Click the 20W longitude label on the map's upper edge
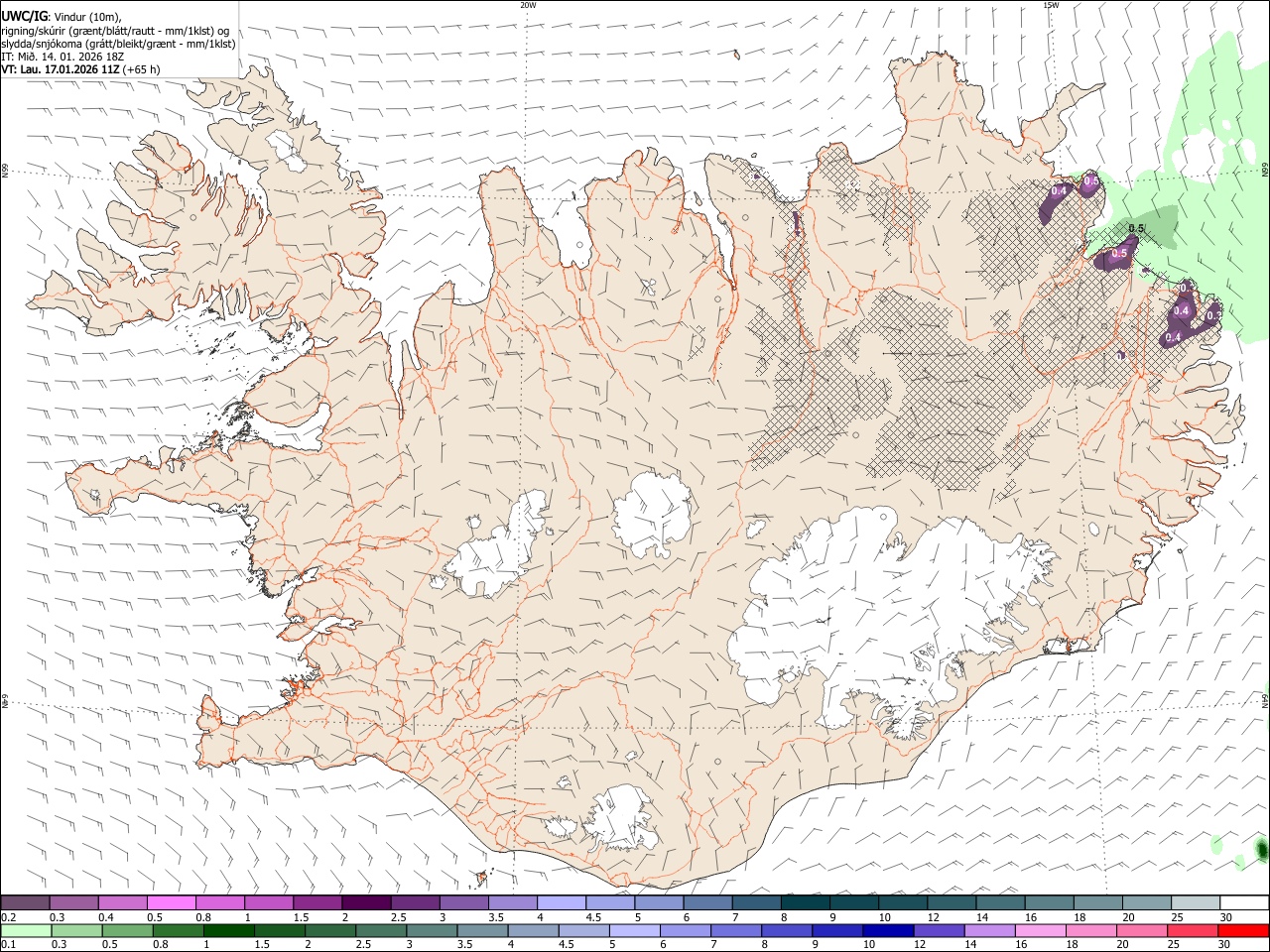This screenshot has height=952, width=1270. coord(528,5)
